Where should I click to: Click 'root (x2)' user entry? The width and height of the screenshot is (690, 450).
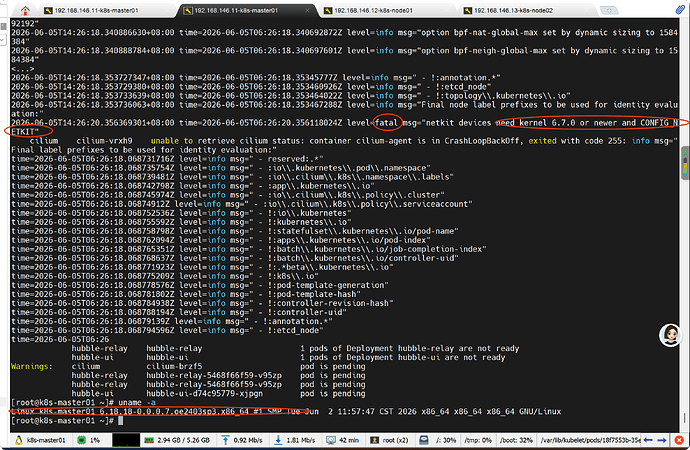[x=396, y=440]
